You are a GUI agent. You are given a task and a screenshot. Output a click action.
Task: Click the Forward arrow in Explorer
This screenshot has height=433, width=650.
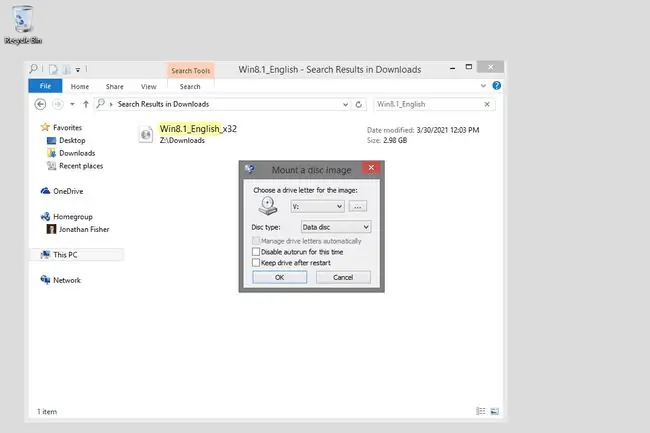[x=58, y=104]
